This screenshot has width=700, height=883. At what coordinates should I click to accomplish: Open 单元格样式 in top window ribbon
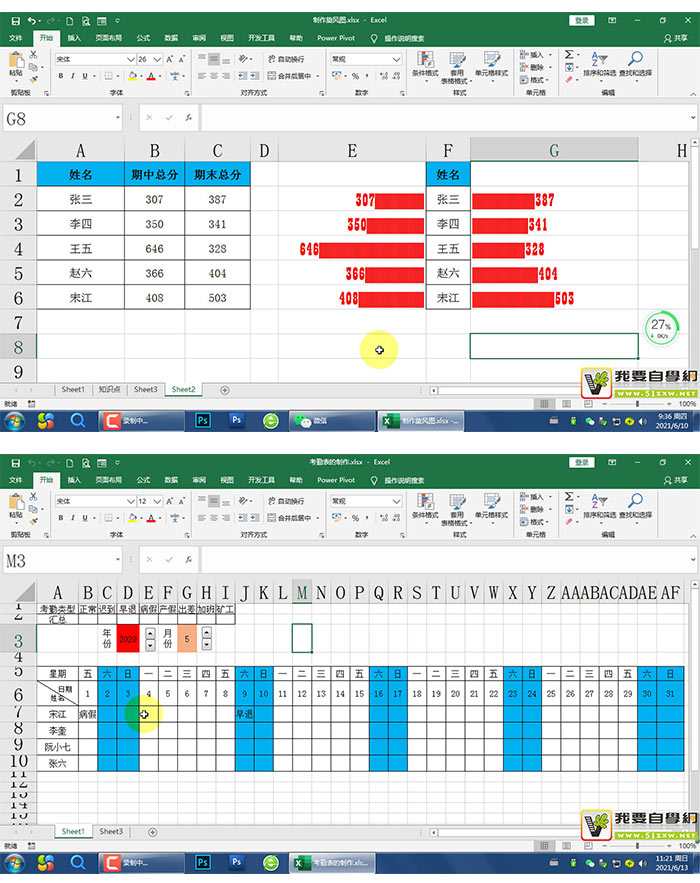492,66
